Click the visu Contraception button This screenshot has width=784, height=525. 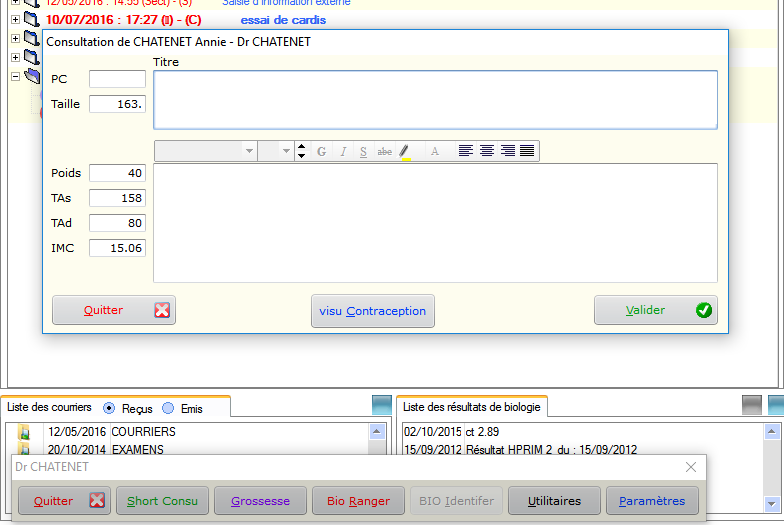(x=373, y=311)
